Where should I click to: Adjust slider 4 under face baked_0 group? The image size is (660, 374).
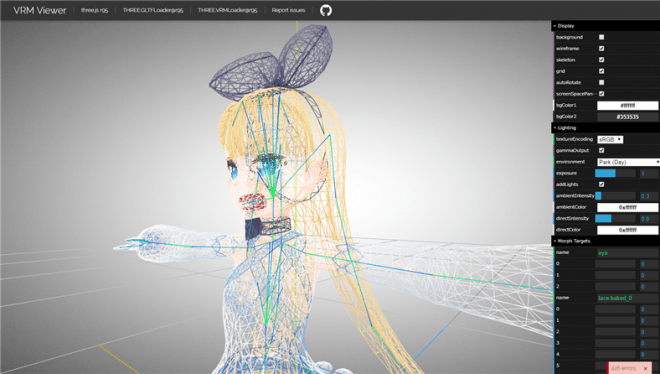click(x=615, y=355)
